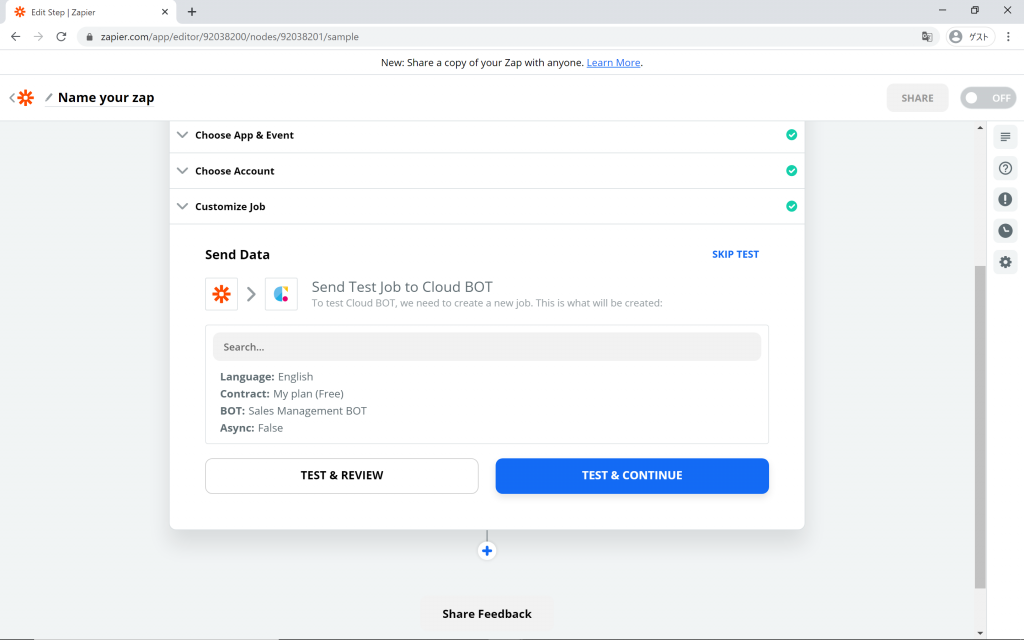Screen dimensions: 1024x640
Task: Click the Zapier logo home icon
Action: tap(25, 98)
